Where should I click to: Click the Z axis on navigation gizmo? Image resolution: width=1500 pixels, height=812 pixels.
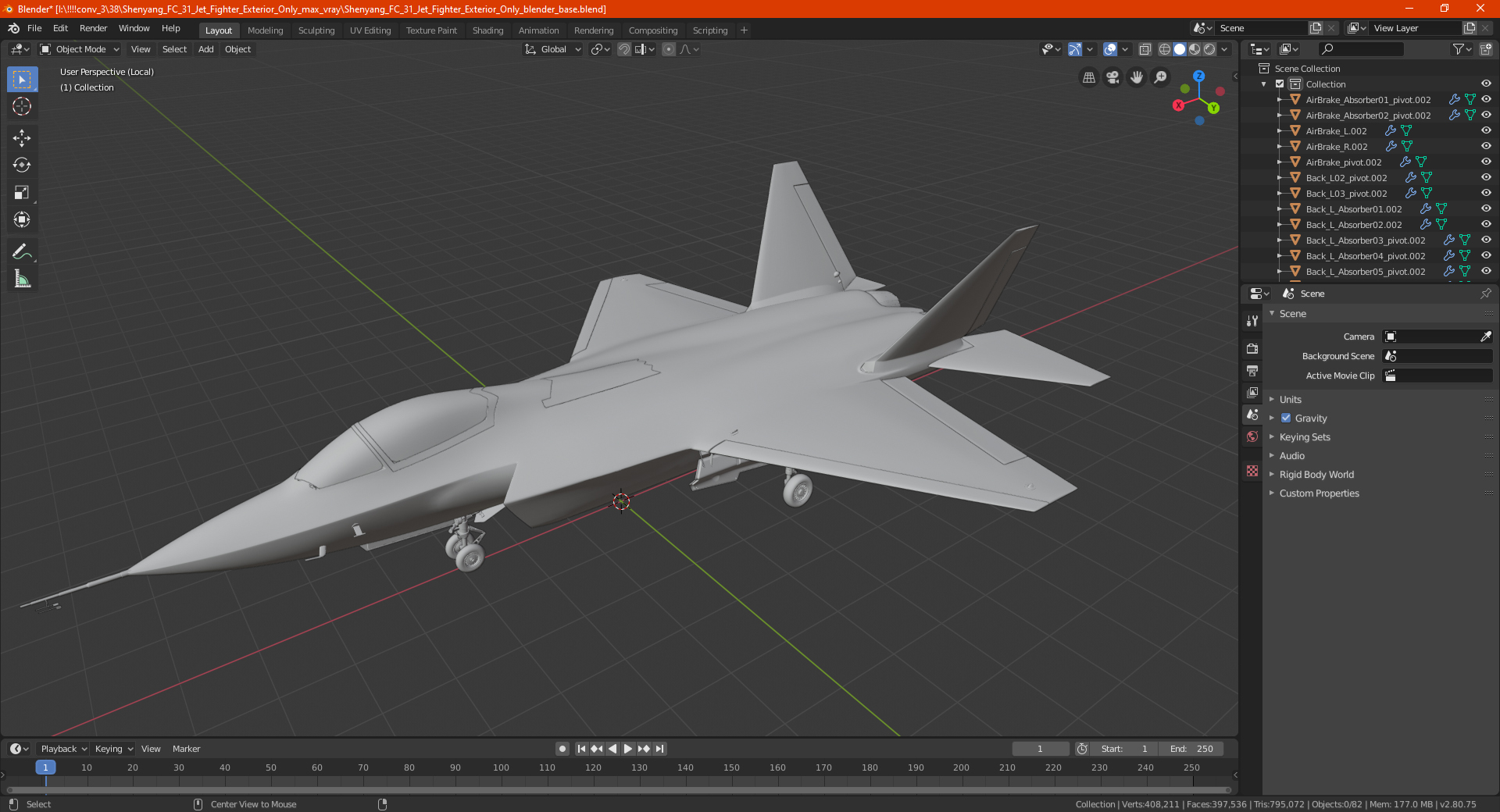tap(1199, 76)
